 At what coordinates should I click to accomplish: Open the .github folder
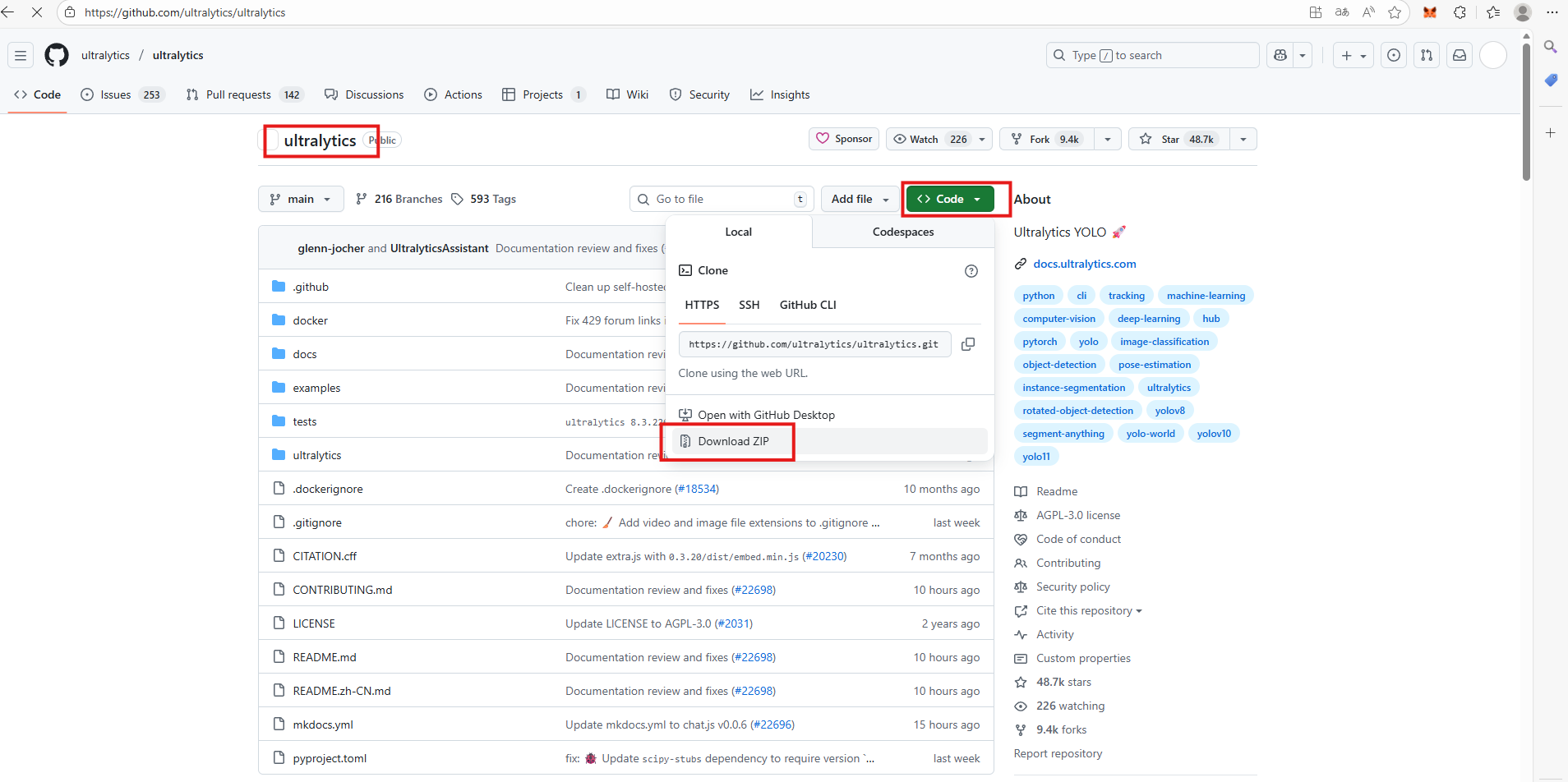[x=310, y=287]
